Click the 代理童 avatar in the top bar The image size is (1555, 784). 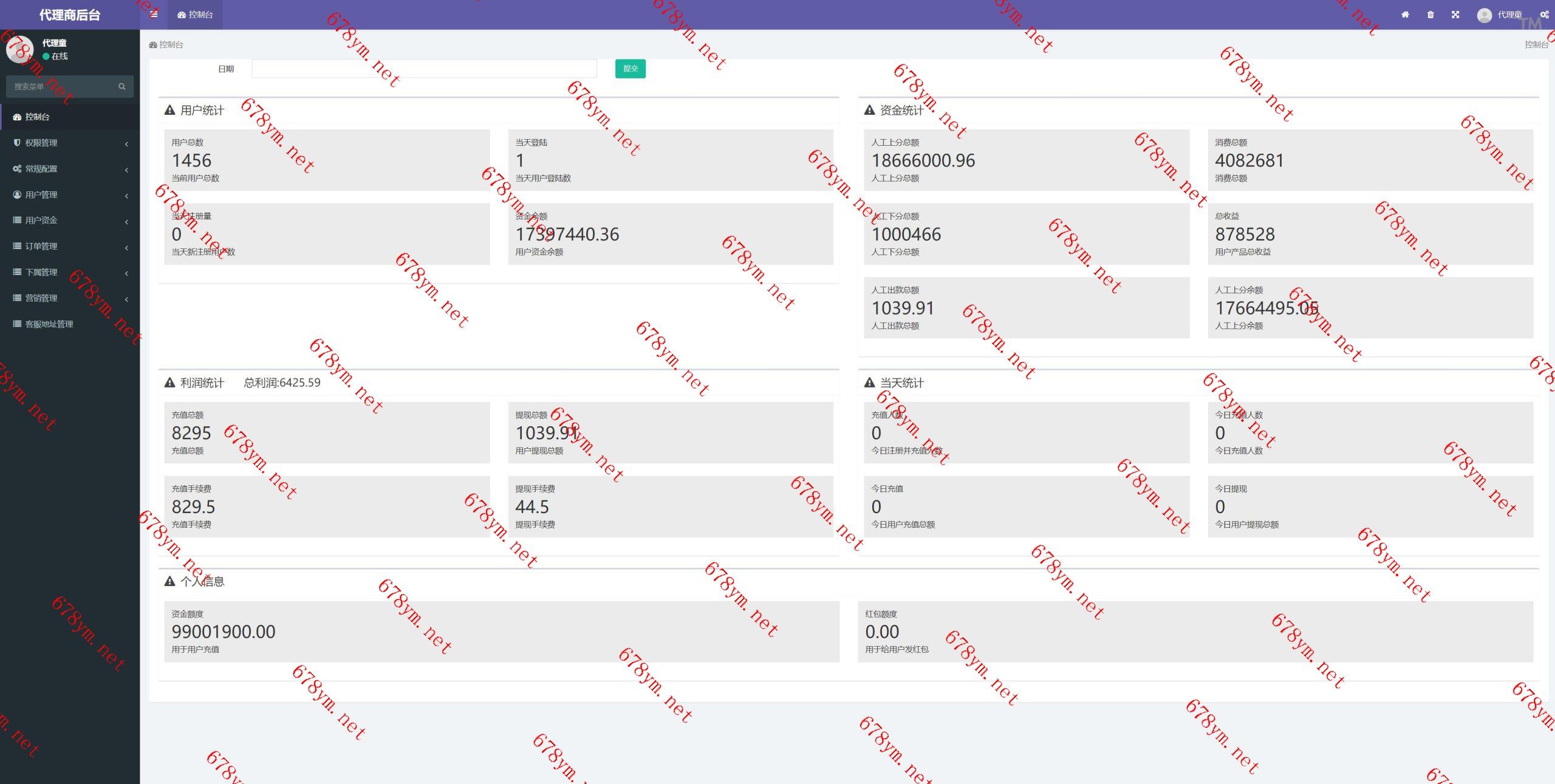(x=1485, y=15)
